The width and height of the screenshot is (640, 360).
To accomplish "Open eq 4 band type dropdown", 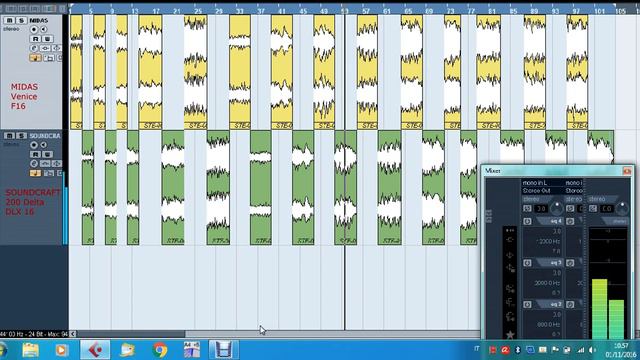I will [550, 221].
